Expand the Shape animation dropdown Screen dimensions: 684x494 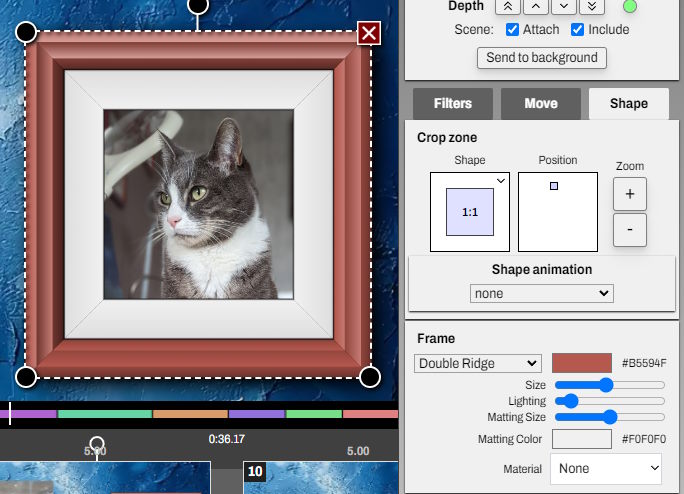(541, 294)
